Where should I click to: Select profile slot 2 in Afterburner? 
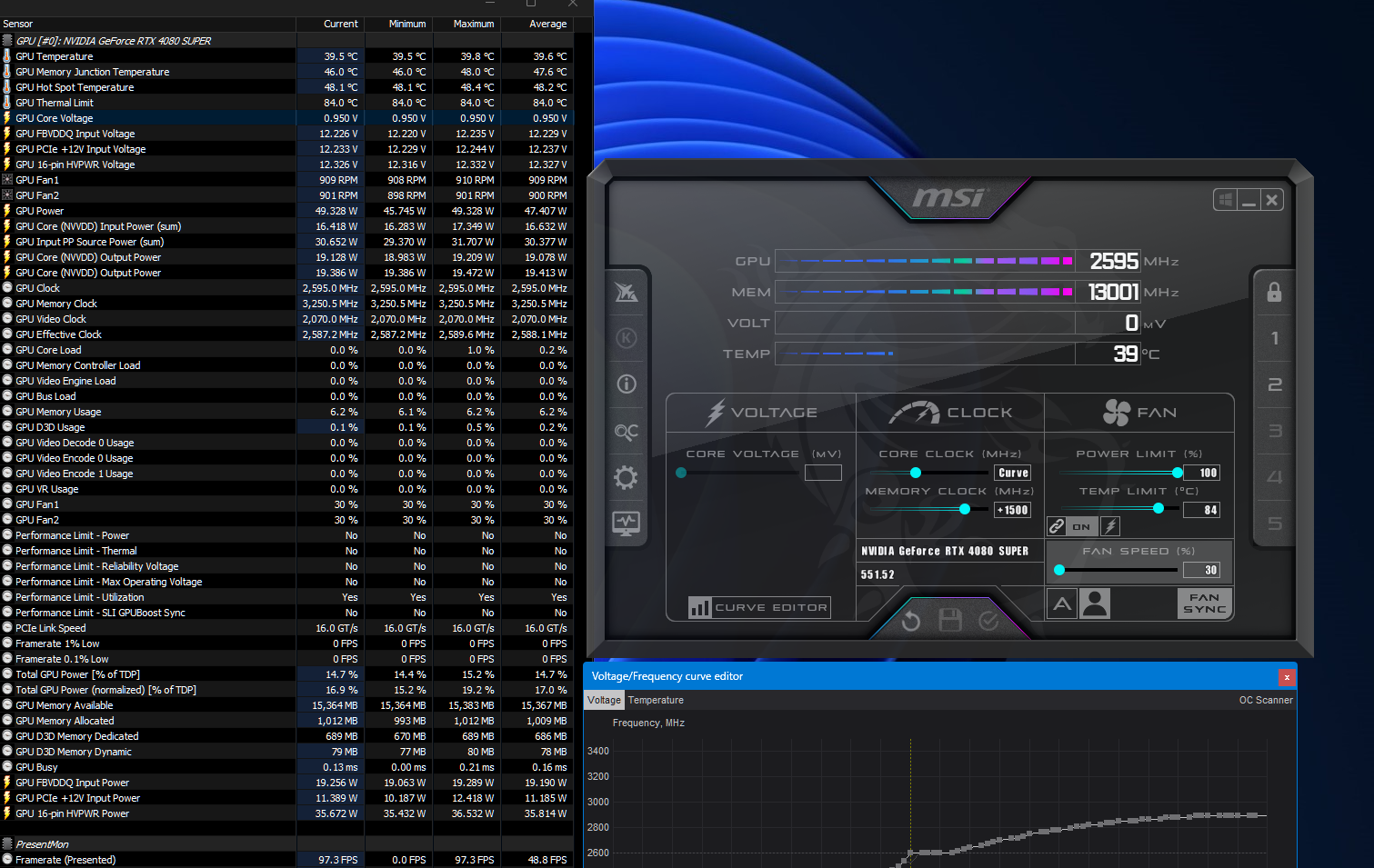click(1274, 384)
